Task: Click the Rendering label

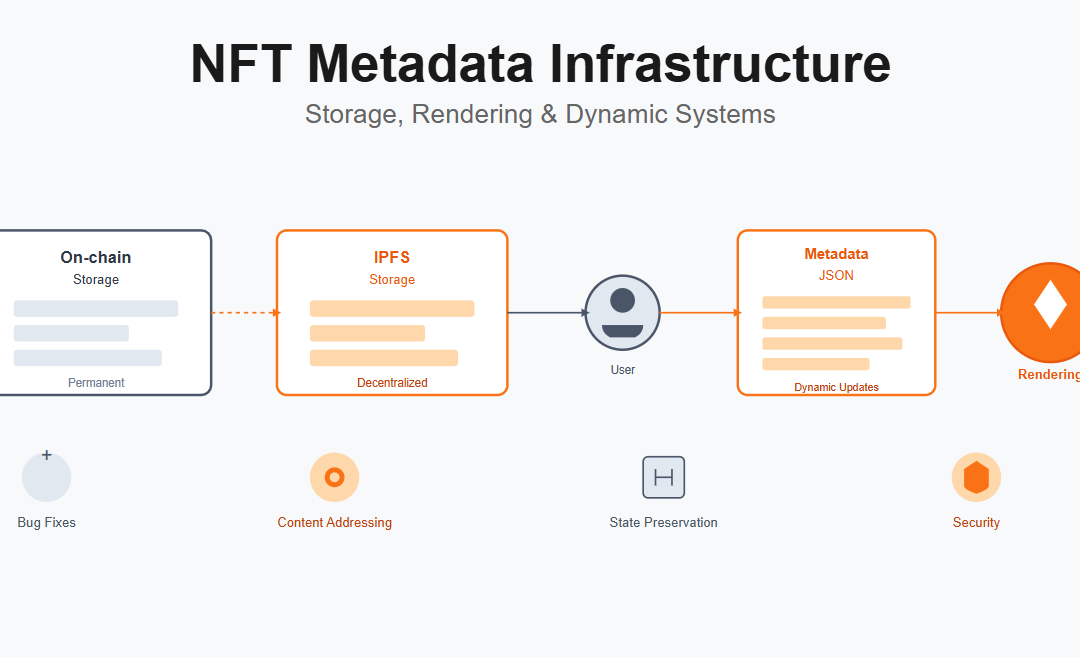Action: pos(1050,374)
